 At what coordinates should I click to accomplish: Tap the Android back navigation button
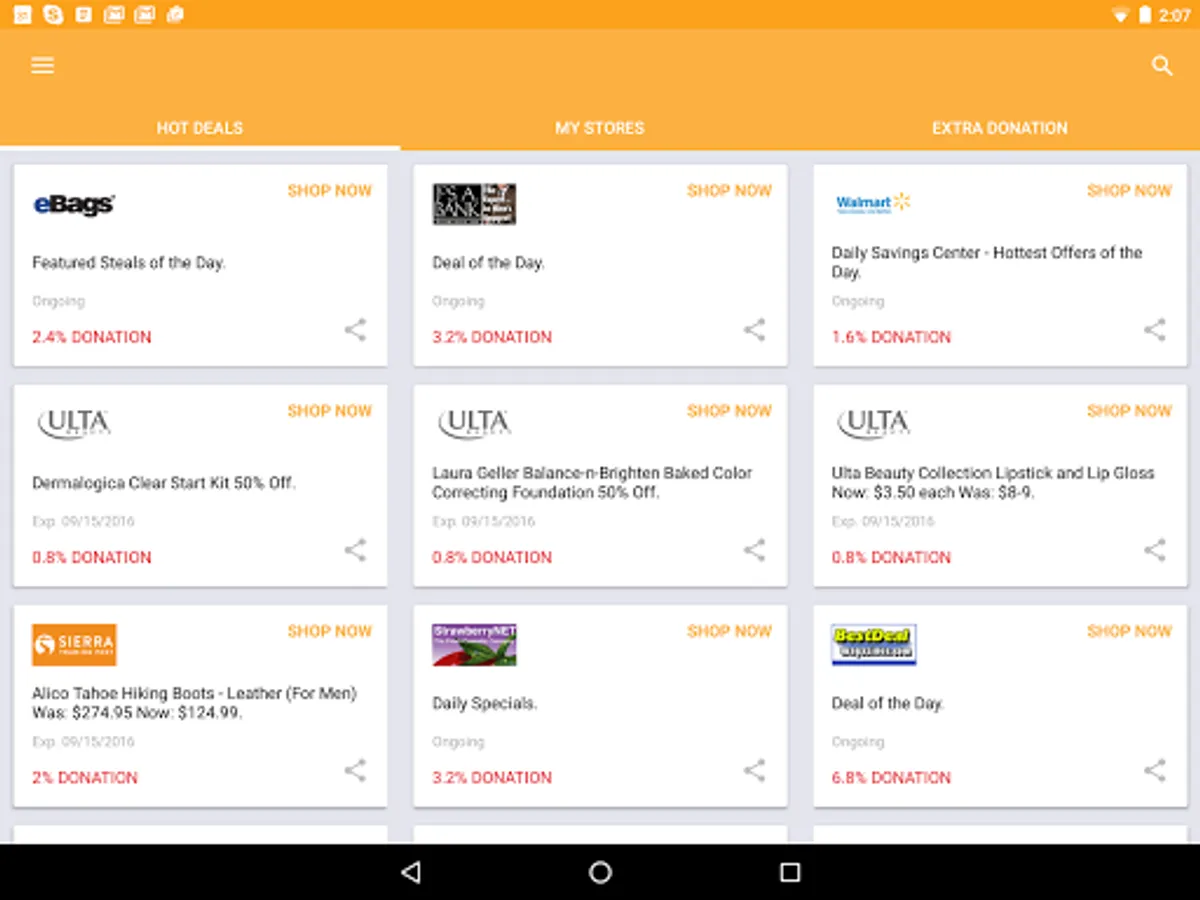410,872
